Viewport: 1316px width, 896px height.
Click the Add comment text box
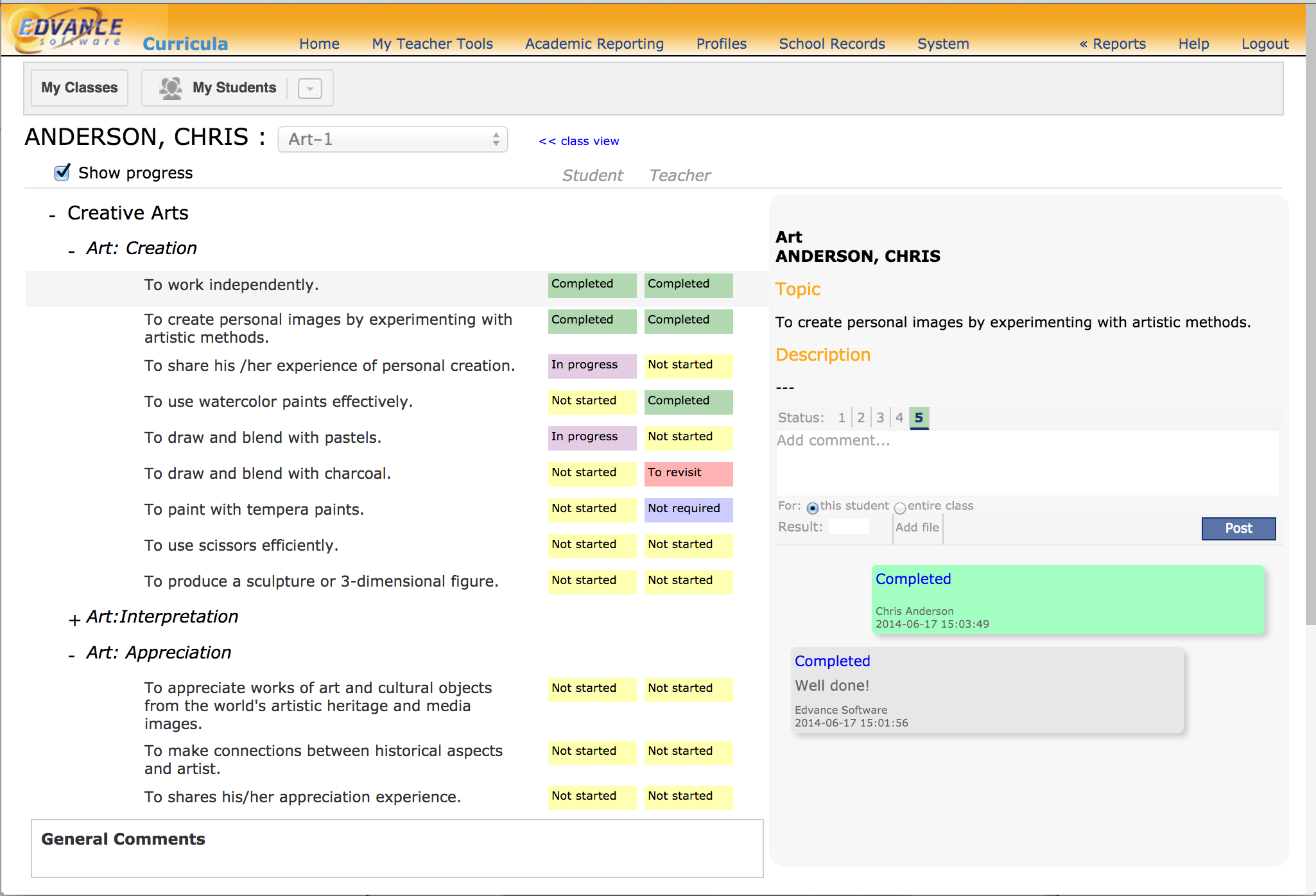click(1027, 463)
